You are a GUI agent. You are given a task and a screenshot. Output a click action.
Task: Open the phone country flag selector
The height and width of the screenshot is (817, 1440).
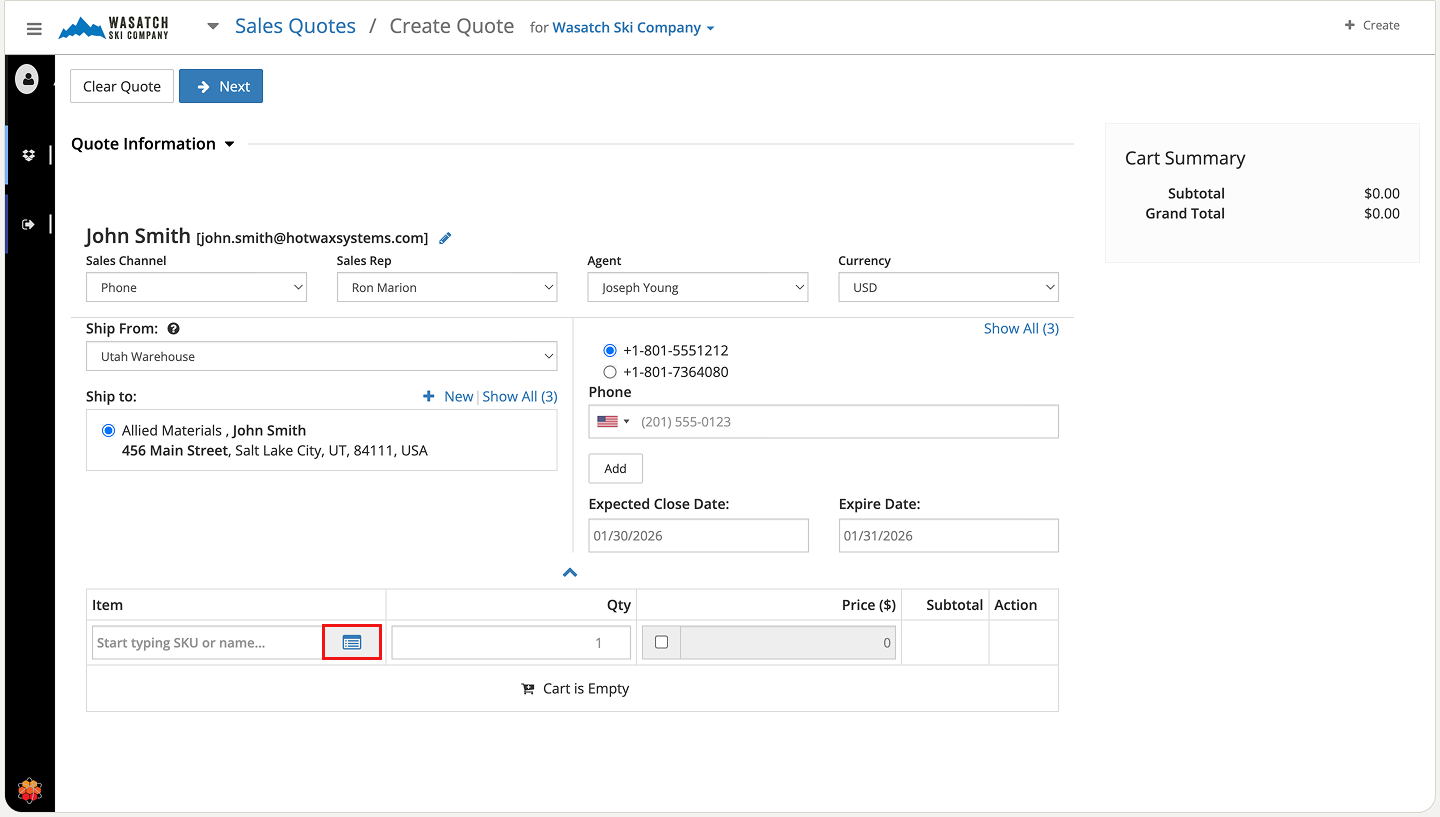tap(613, 422)
